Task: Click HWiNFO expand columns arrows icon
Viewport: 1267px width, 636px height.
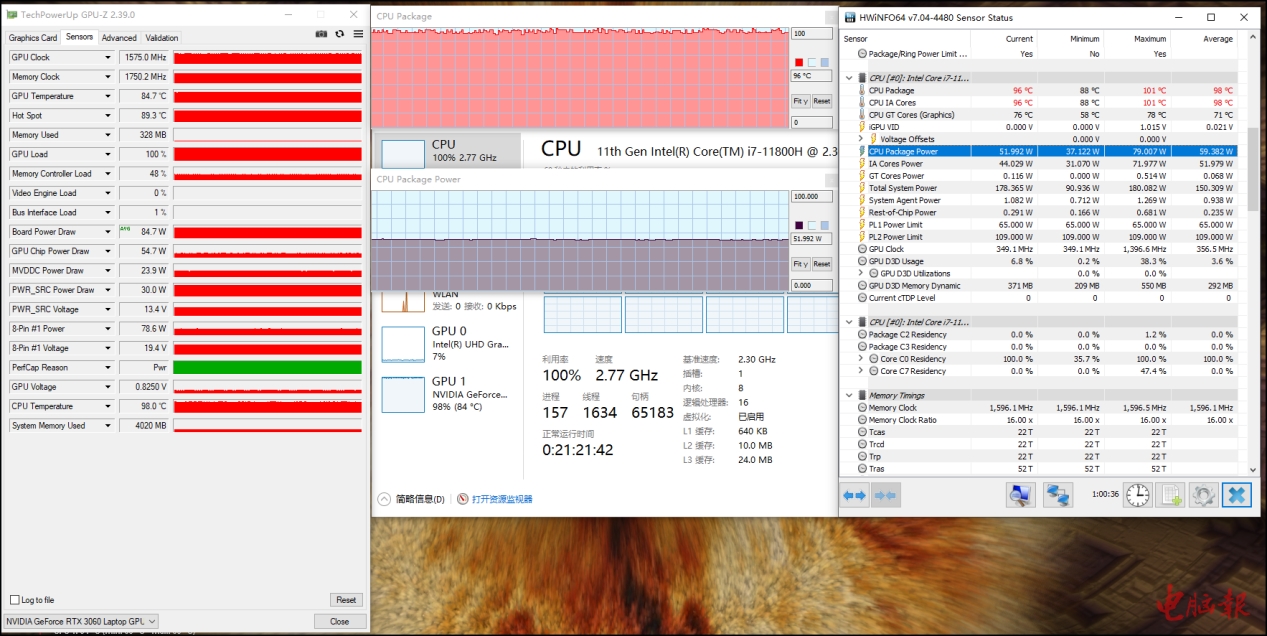Action: [854, 495]
